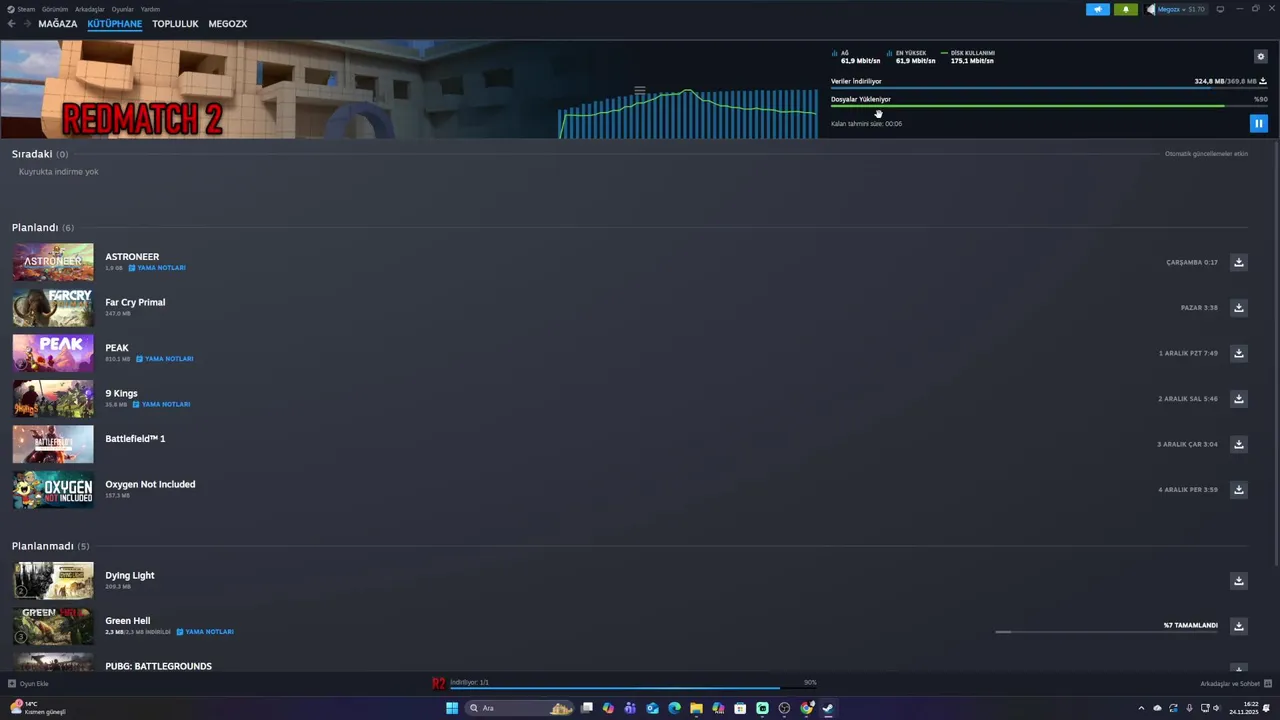Open the Arkadaşlar menu
The width and height of the screenshot is (1280, 720).
90,9
